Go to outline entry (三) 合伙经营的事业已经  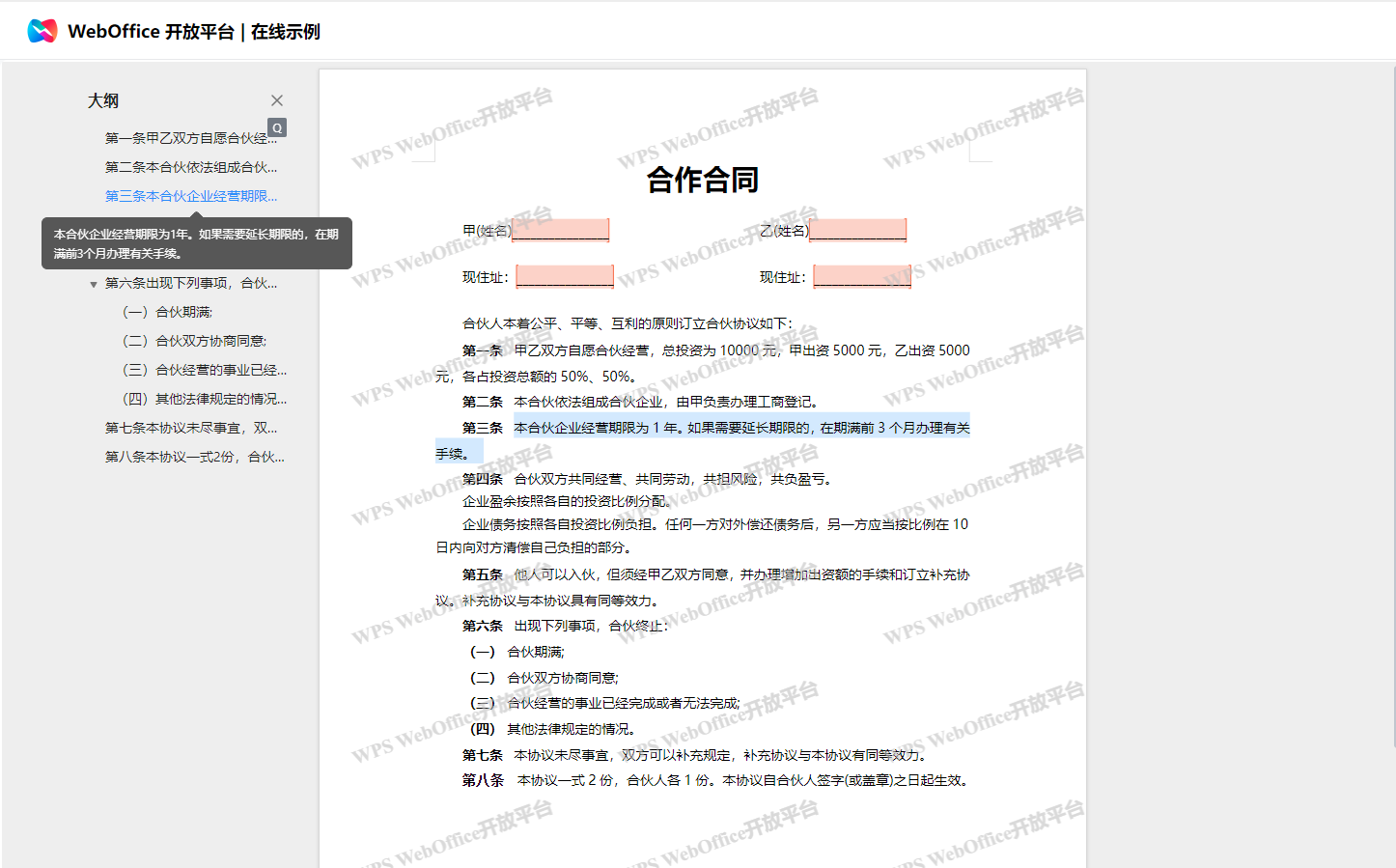pyautogui.click(x=205, y=370)
